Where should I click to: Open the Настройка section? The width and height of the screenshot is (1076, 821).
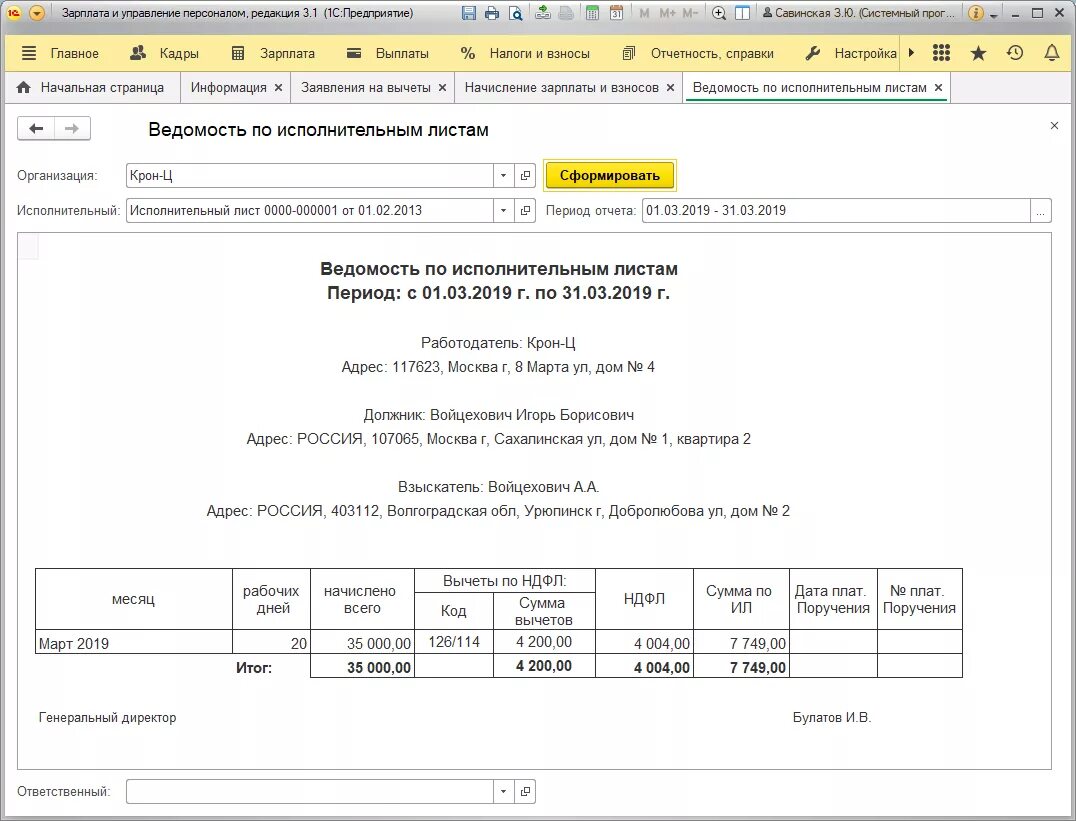tap(851, 54)
